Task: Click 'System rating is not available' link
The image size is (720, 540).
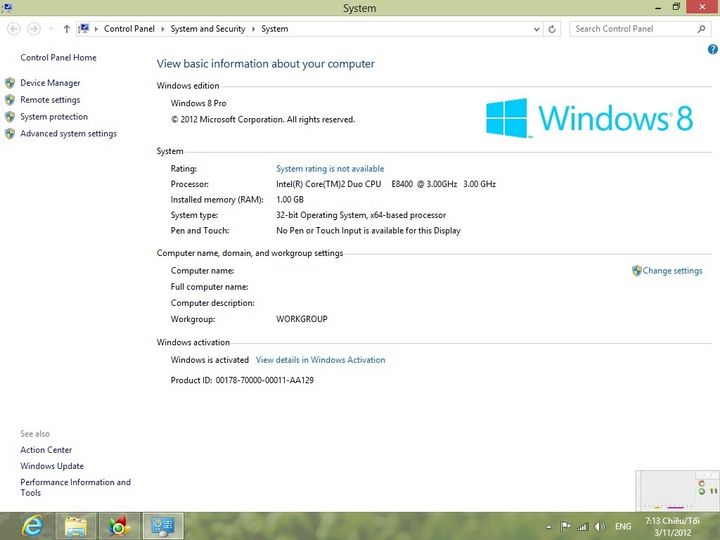Action: coord(330,169)
